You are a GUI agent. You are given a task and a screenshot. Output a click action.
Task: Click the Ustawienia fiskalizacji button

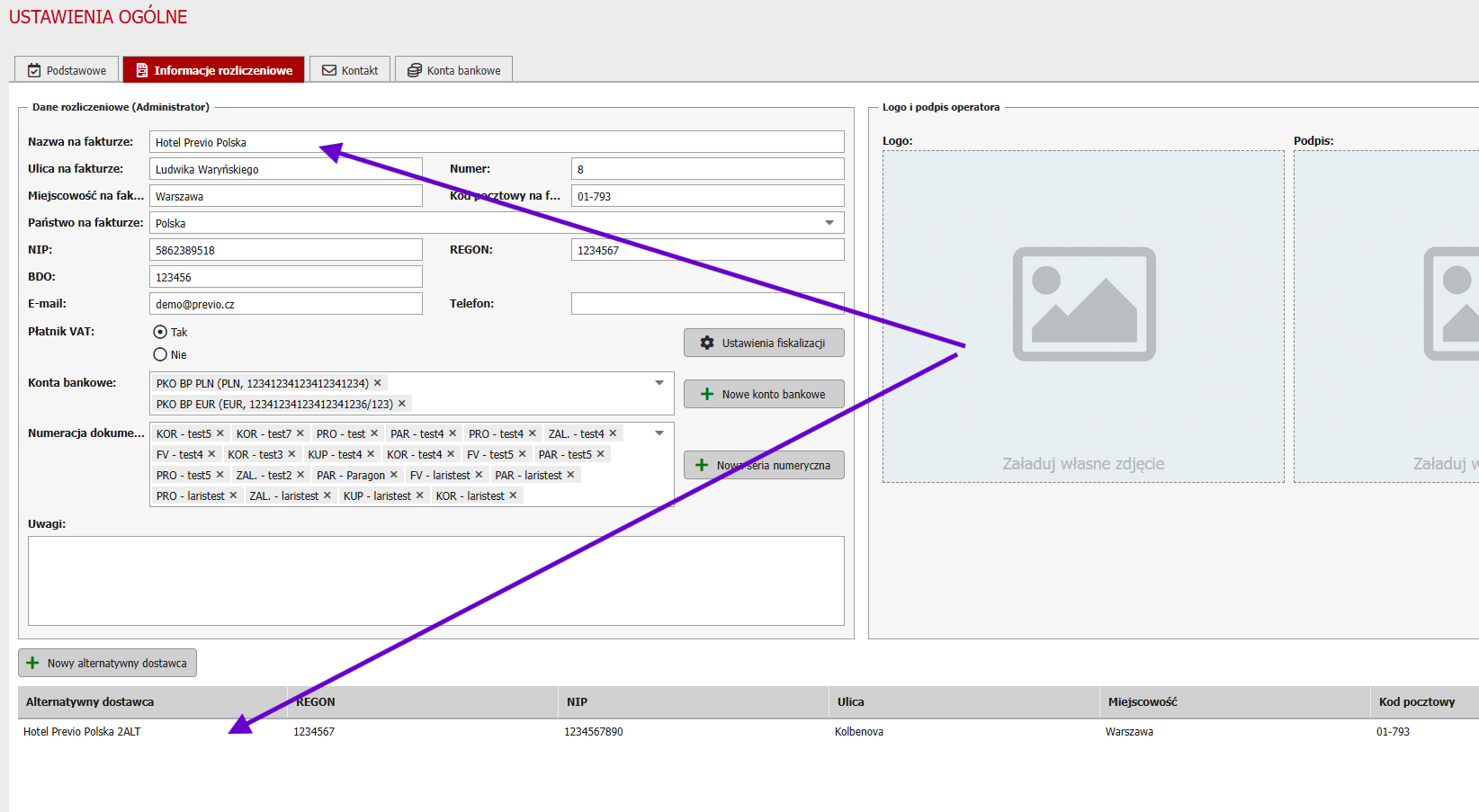(764, 343)
